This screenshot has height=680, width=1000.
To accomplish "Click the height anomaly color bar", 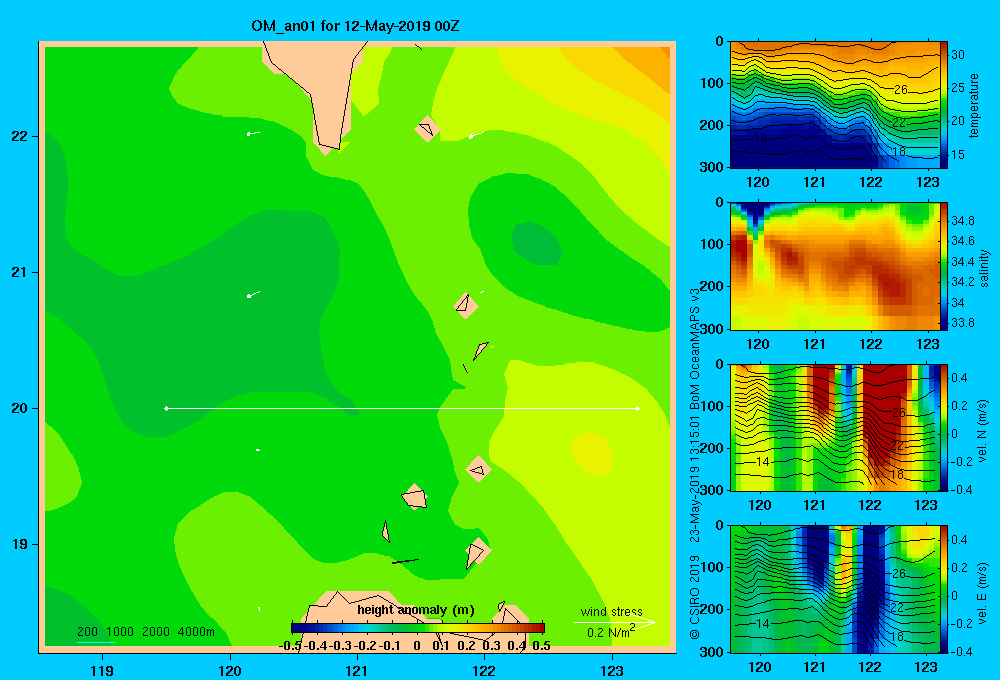I will pyautogui.click(x=418, y=628).
